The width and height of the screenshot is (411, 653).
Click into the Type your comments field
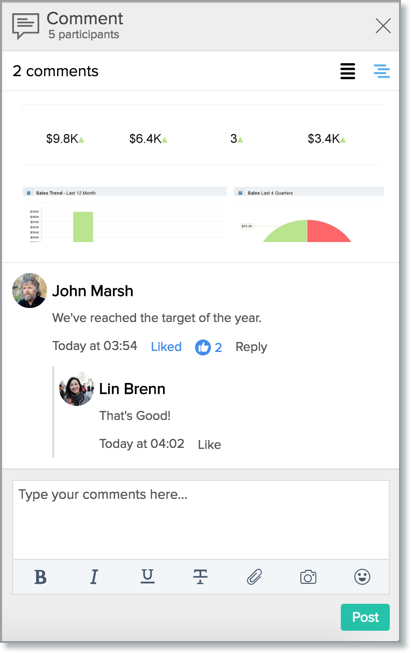coord(201,520)
